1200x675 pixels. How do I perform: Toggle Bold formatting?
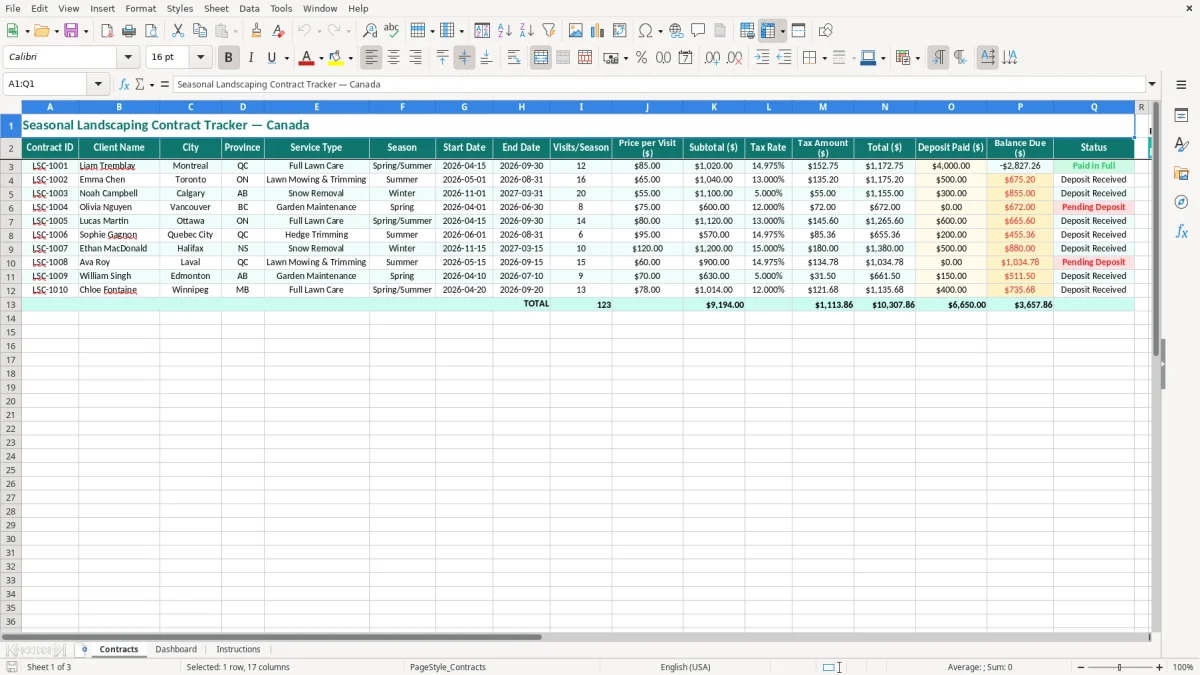click(x=228, y=58)
